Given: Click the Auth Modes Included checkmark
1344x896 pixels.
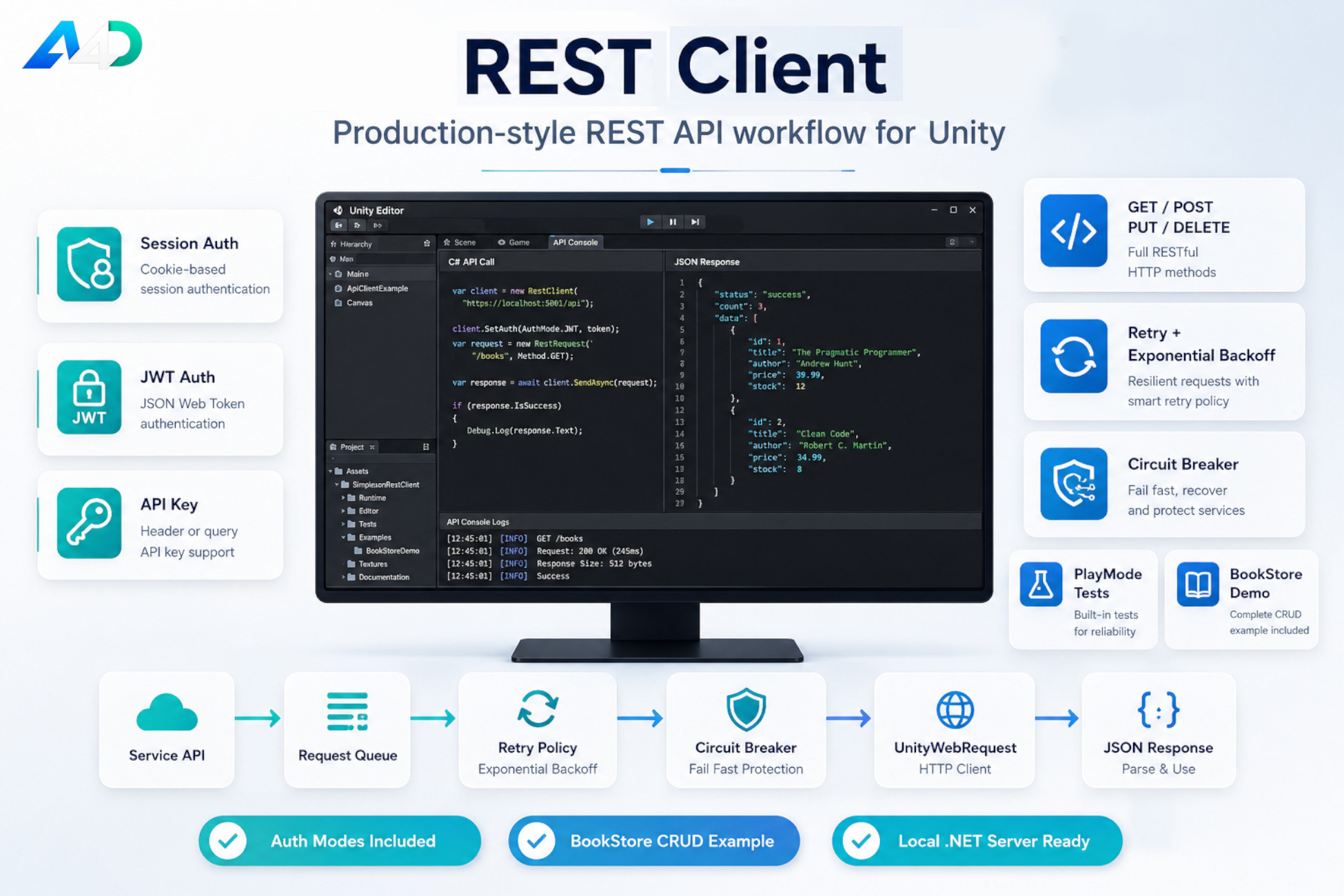Looking at the screenshot, I should pos(228,841).
